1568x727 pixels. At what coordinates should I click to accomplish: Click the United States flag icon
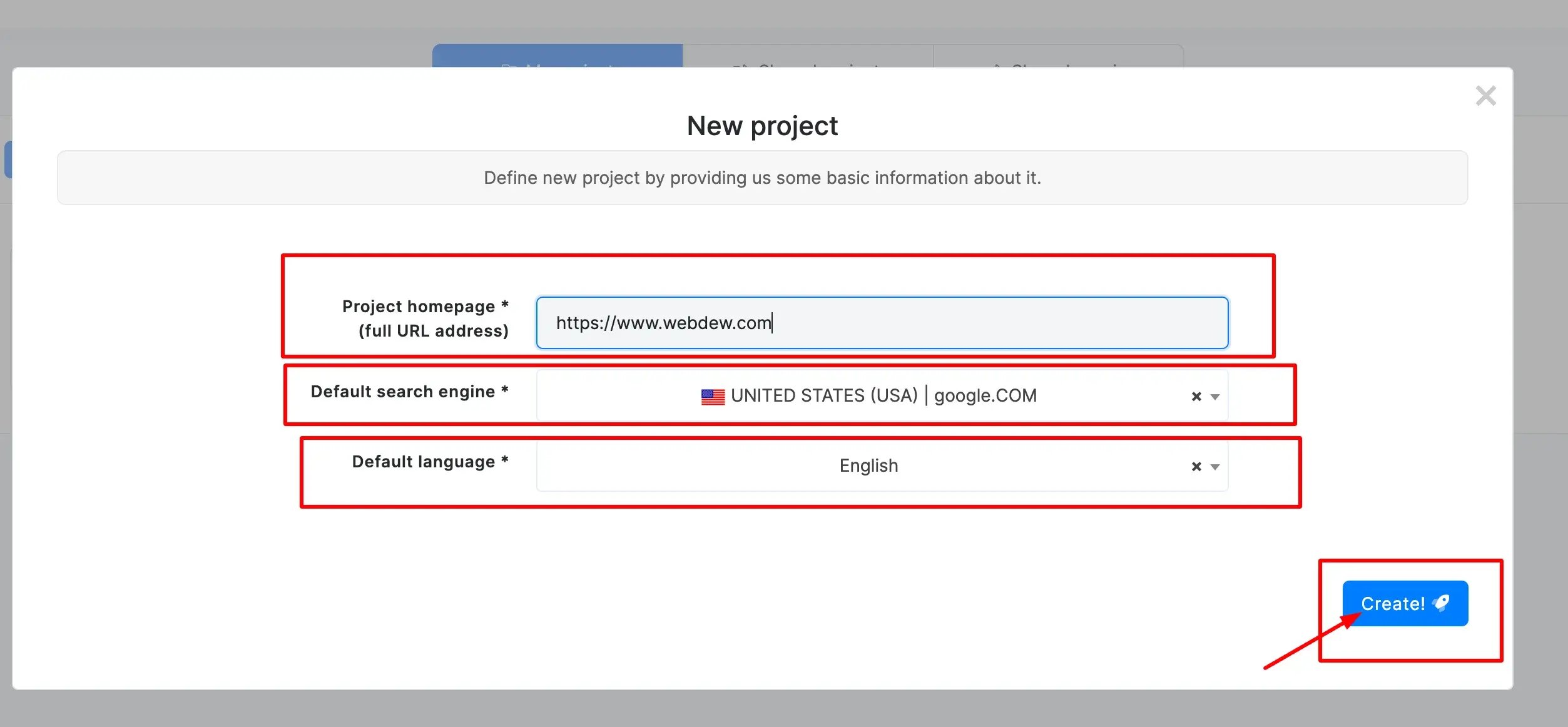pos(713,397)
